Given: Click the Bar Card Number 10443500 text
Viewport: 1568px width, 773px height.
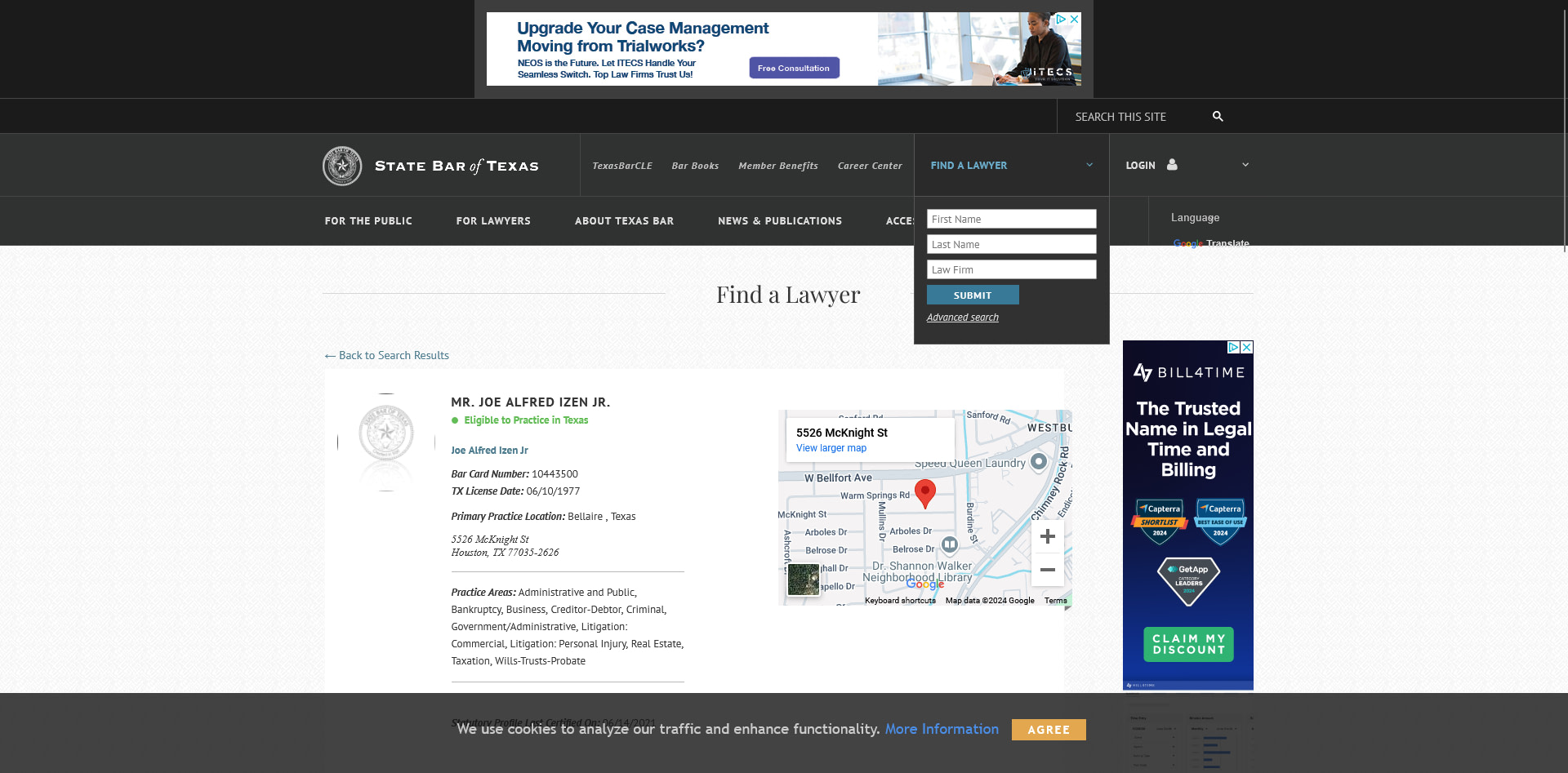Looking at the screenshot, I should [x=514, y=474].
